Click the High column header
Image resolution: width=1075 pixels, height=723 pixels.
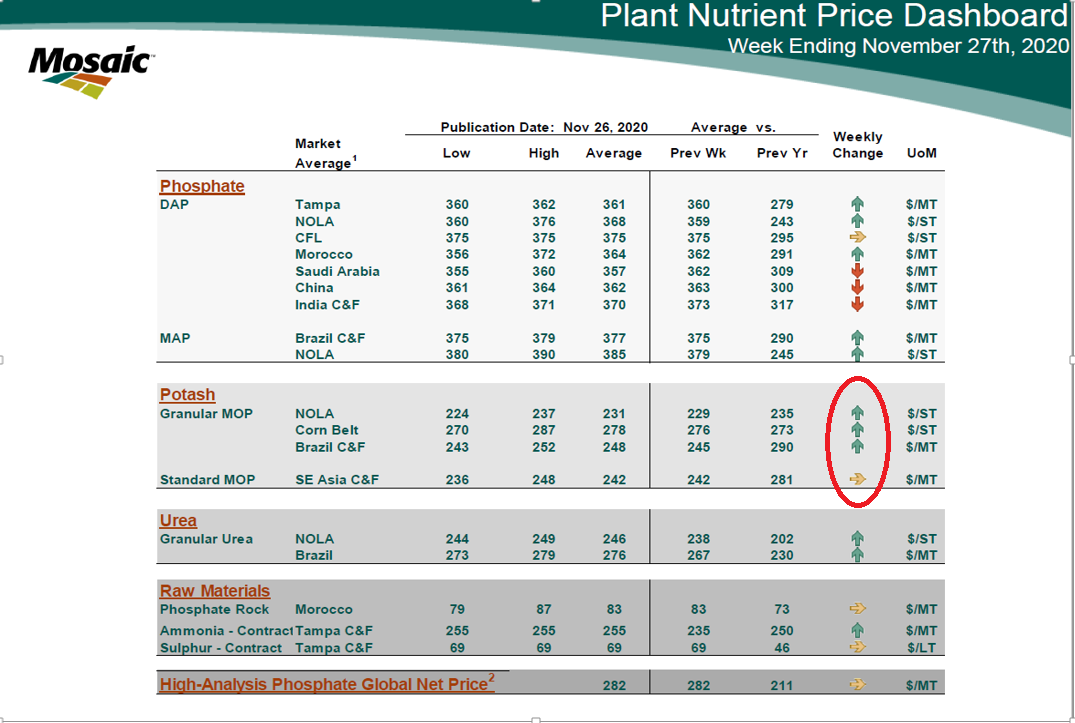click(x=544, y=153)
